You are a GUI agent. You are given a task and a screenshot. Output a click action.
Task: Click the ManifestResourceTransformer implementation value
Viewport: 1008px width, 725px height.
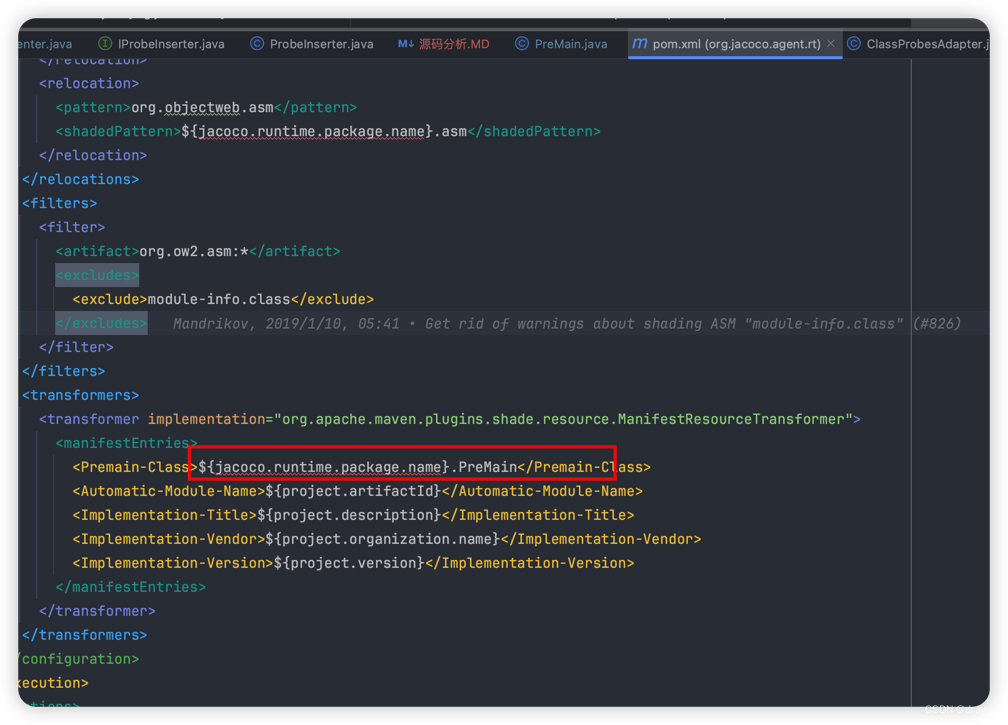[563, 419]
